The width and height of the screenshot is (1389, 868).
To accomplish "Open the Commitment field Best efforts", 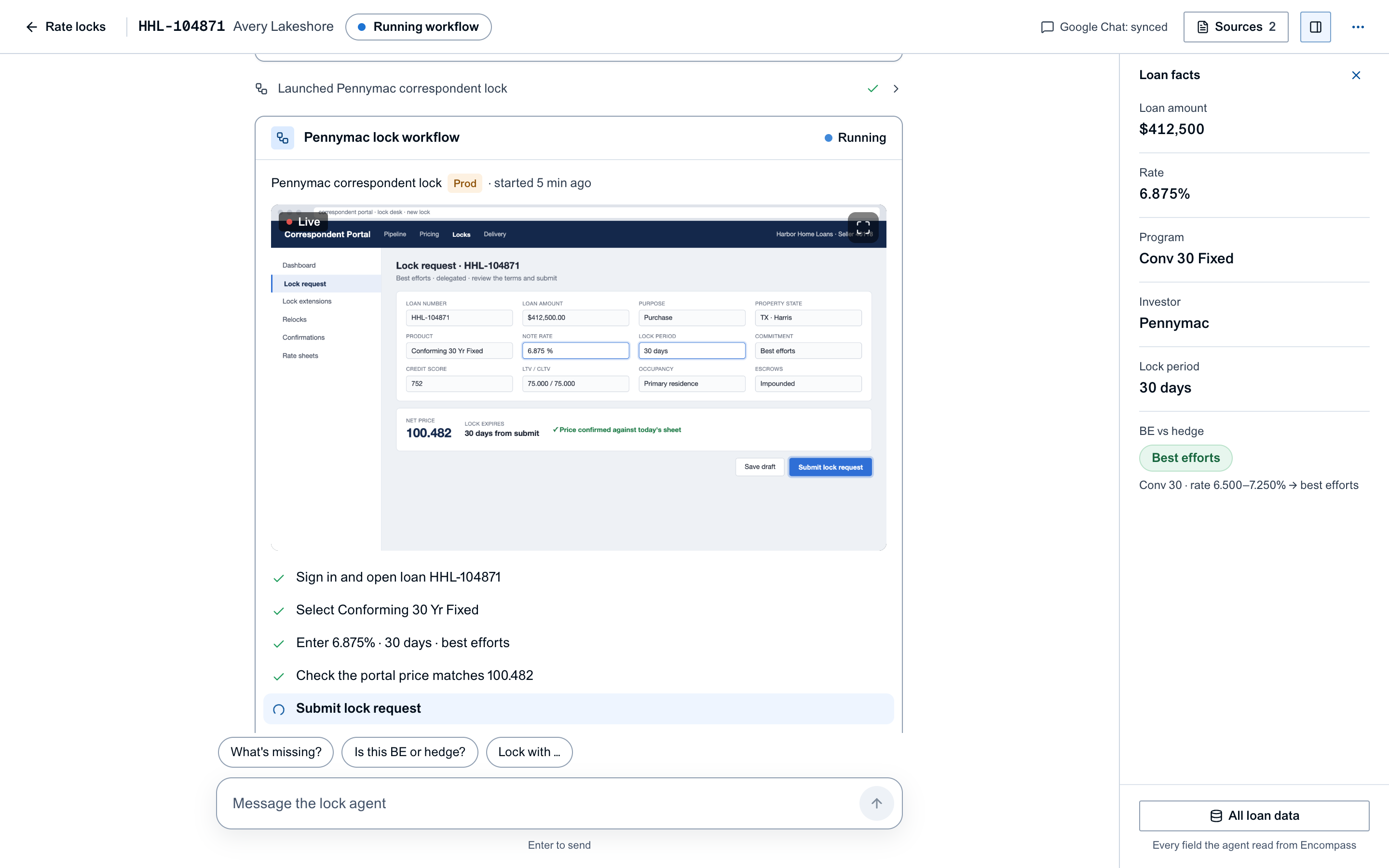I will (x=808, y=351).
